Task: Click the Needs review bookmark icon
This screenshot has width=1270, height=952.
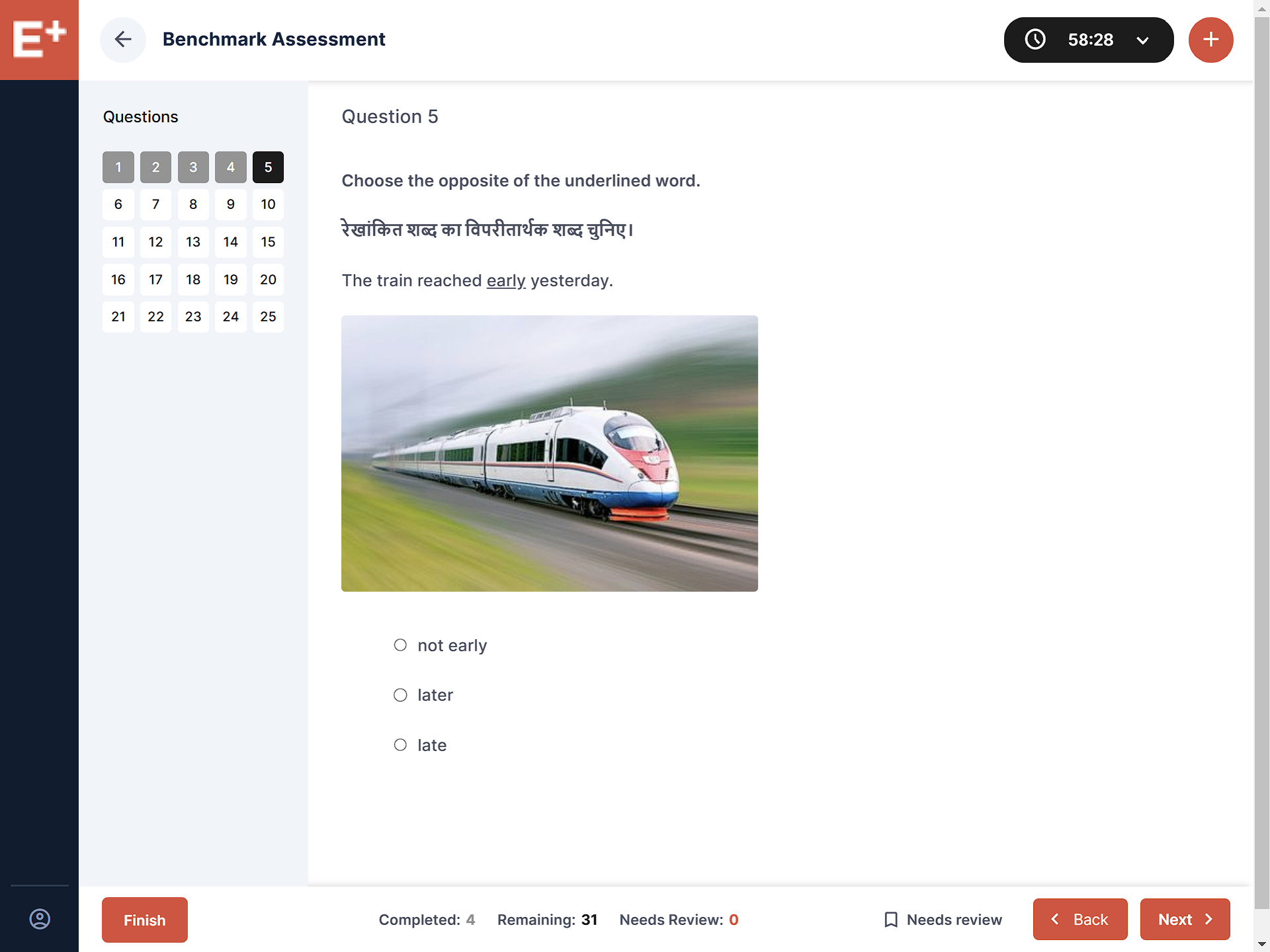Action: (x=891, y=920)
